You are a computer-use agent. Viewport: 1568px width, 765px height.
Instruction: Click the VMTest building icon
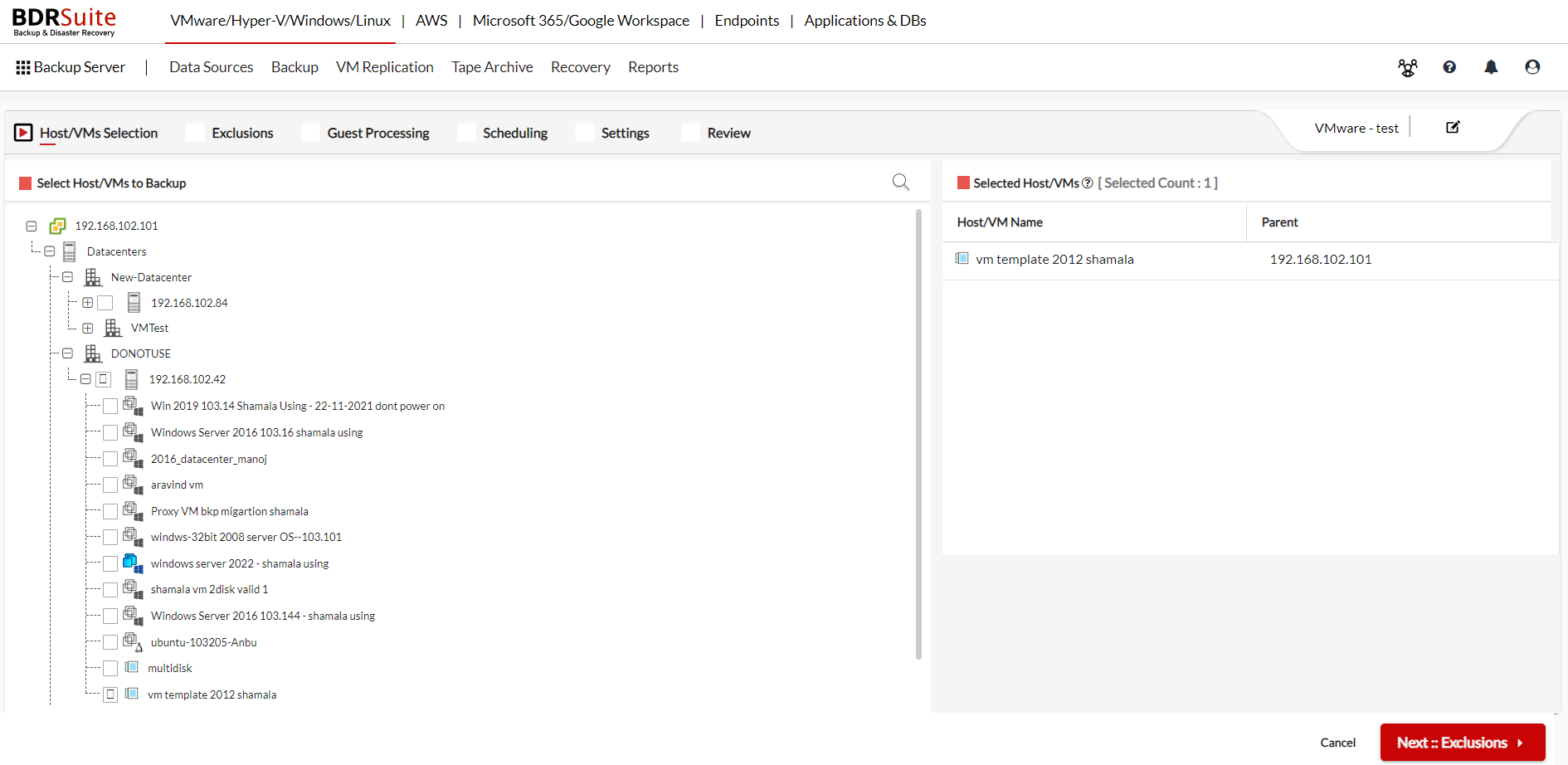click(x=113, y=328)
